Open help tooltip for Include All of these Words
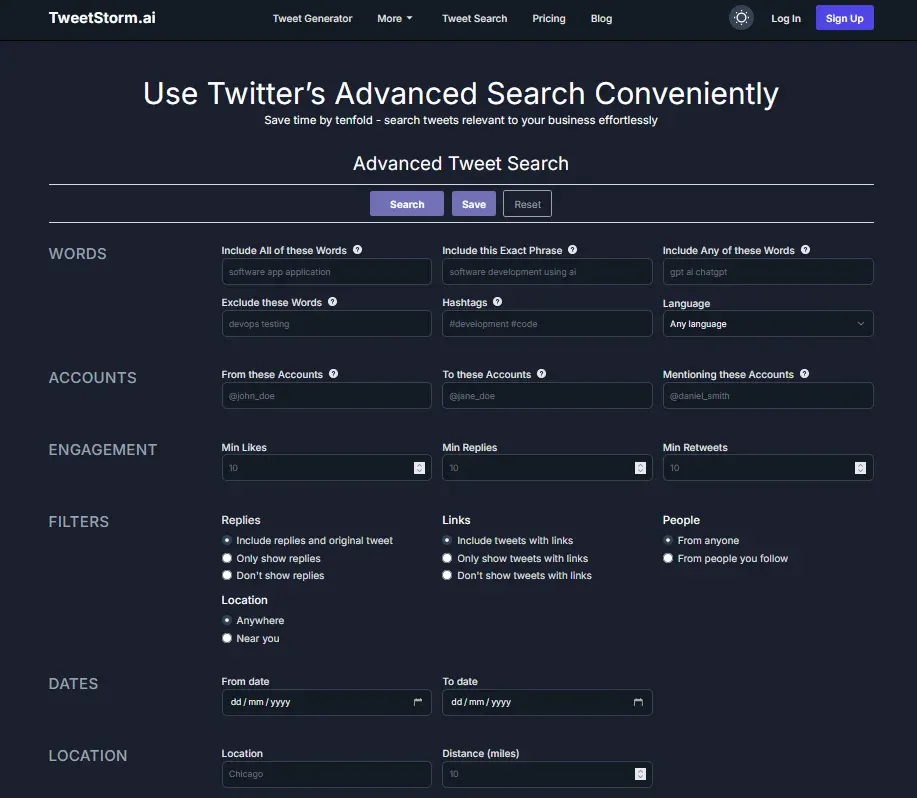Image resolution: width=917 pixels, height=798 pixels. tap(357, 250)
